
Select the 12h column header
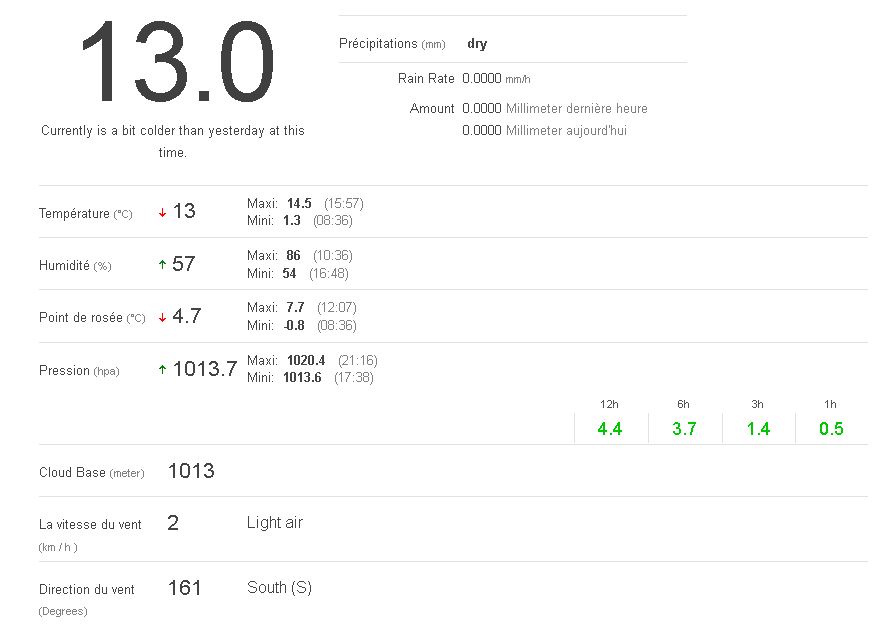click(609, 404)
